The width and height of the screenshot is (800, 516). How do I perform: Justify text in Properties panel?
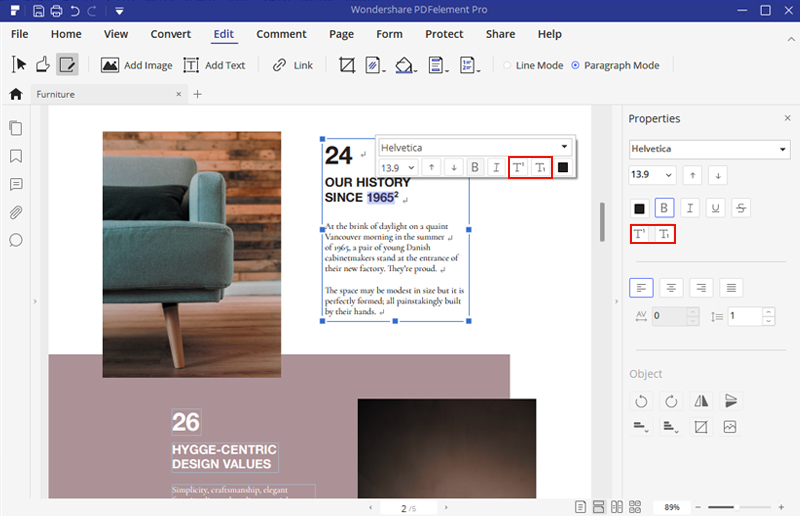click(x=731, y=288)
